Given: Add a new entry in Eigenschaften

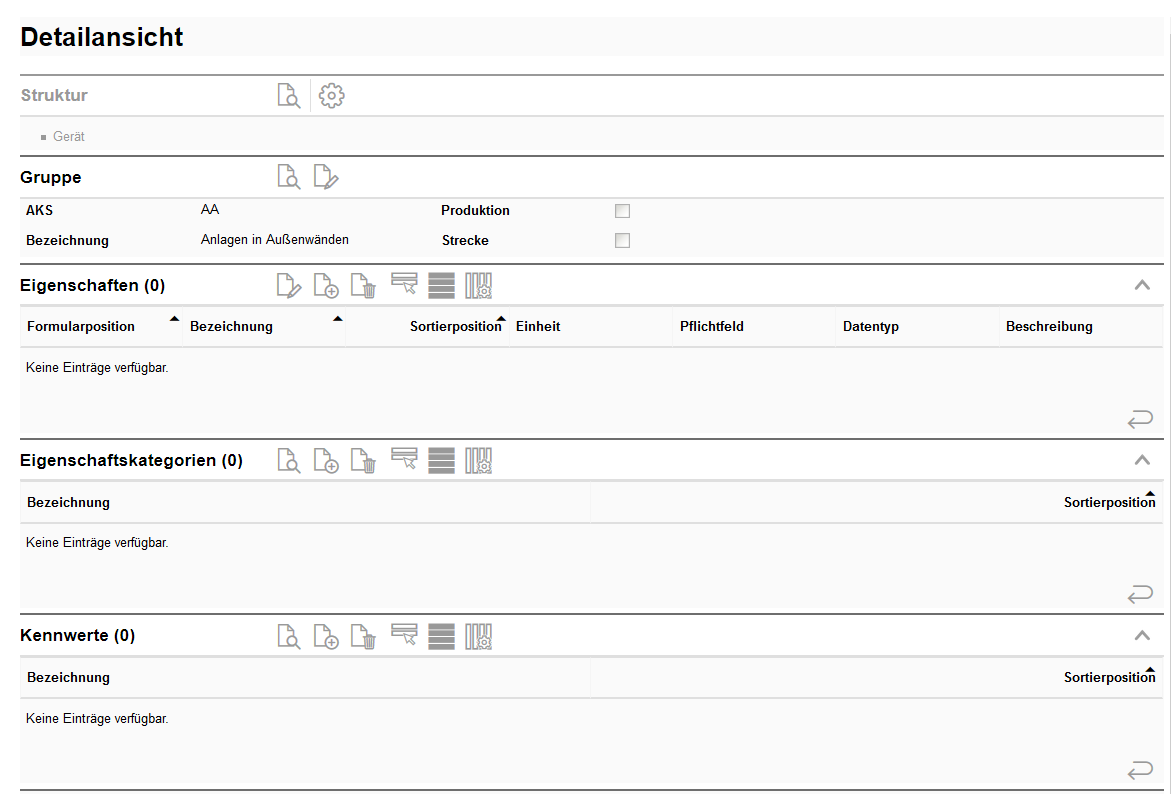Looking at the screenshot, I should click(x=326, y=286).
